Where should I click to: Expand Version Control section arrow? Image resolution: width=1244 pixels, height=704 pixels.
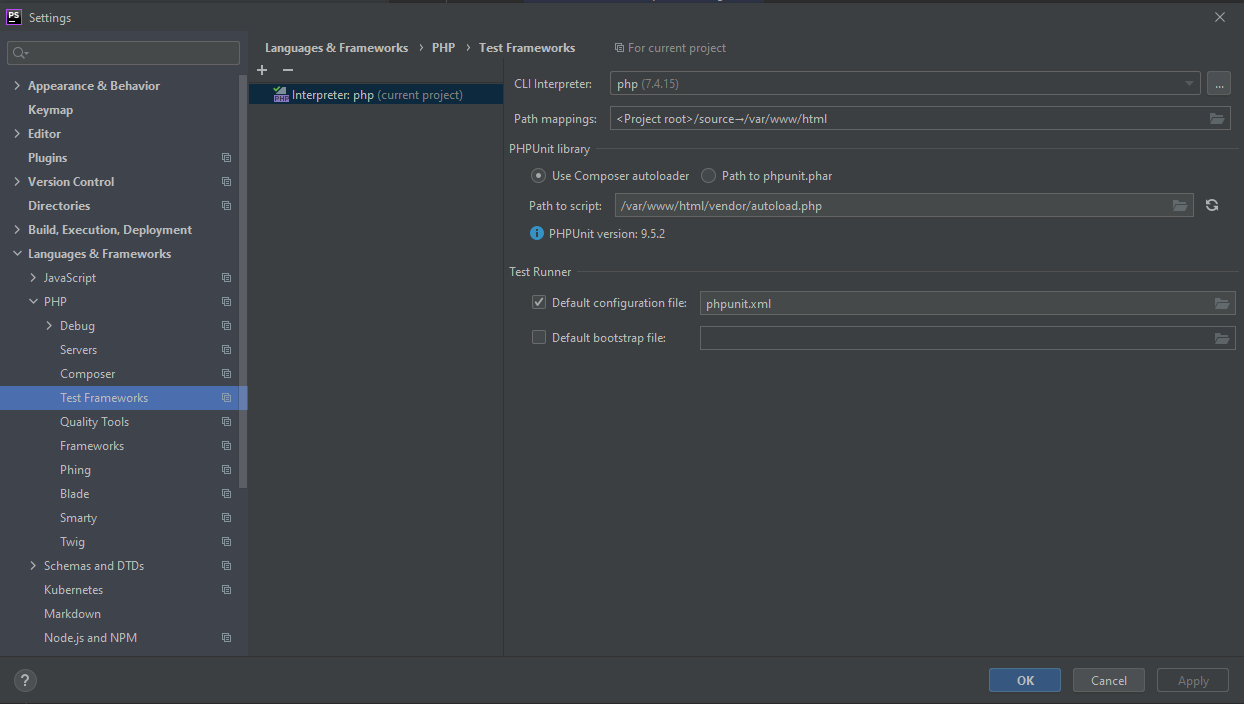click(x=17, y=182)
